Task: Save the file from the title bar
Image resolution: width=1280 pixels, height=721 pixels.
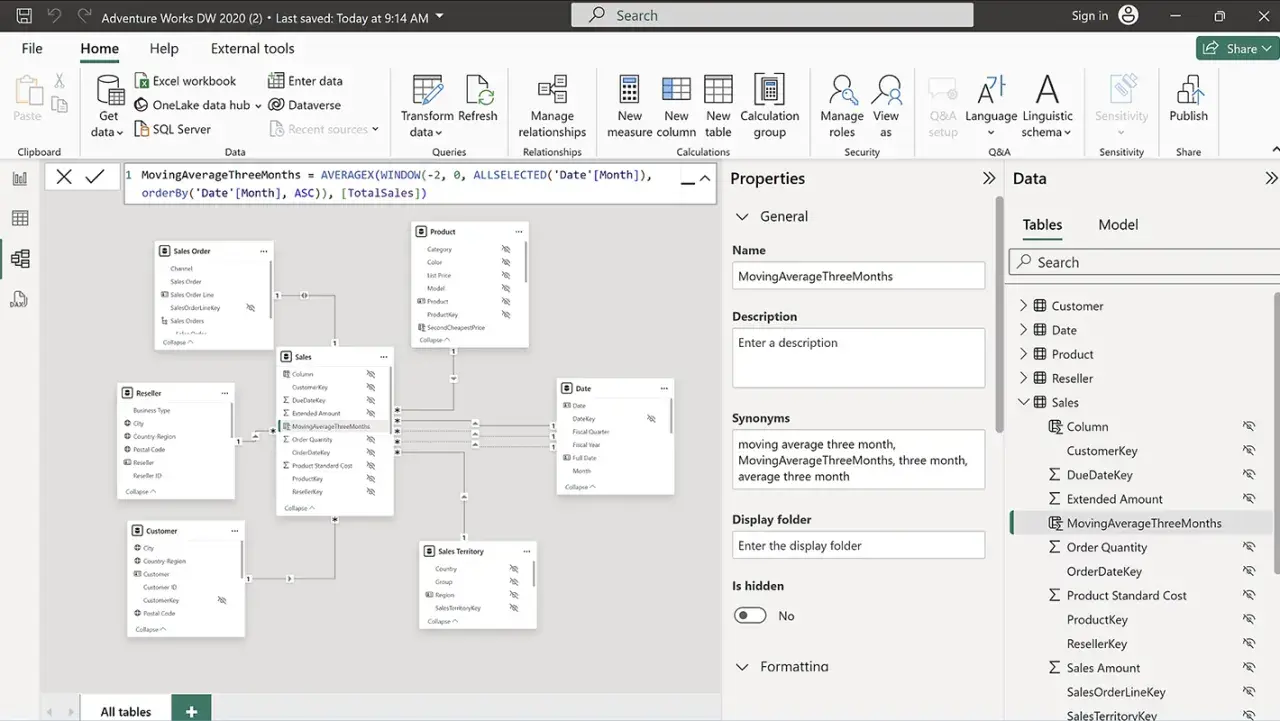Action: (x=24, y=16)
